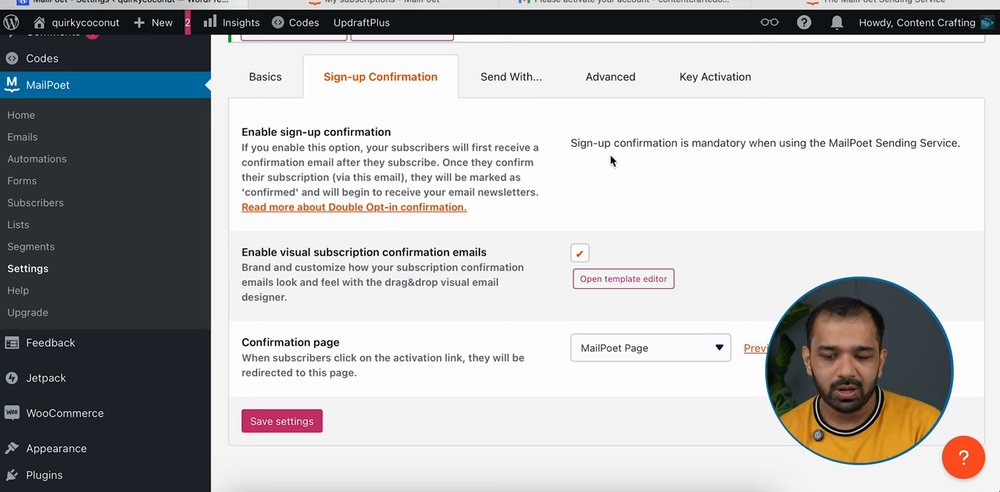
Task: Open the Feedback sidebar icon
Action: [x=11, y=343]
